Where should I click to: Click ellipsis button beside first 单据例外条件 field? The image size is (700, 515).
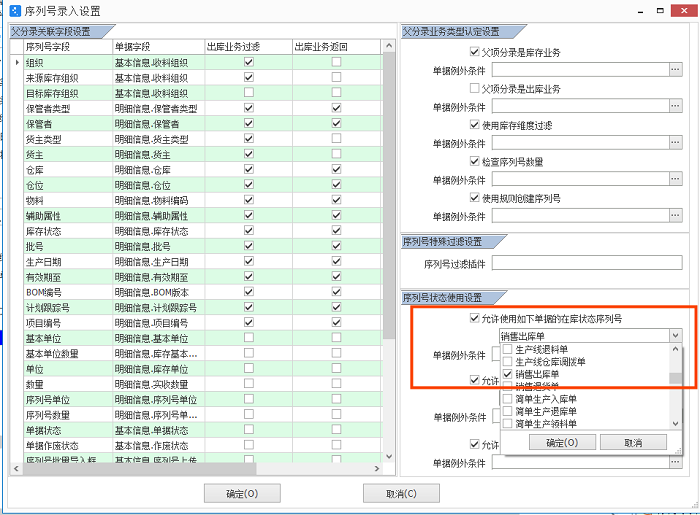coord(676,70)
